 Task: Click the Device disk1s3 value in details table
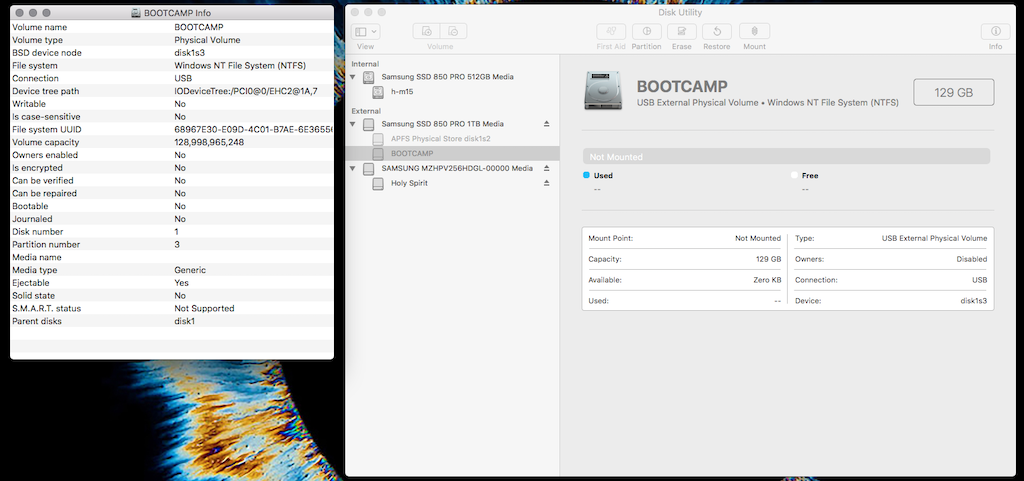coord(974,301)
